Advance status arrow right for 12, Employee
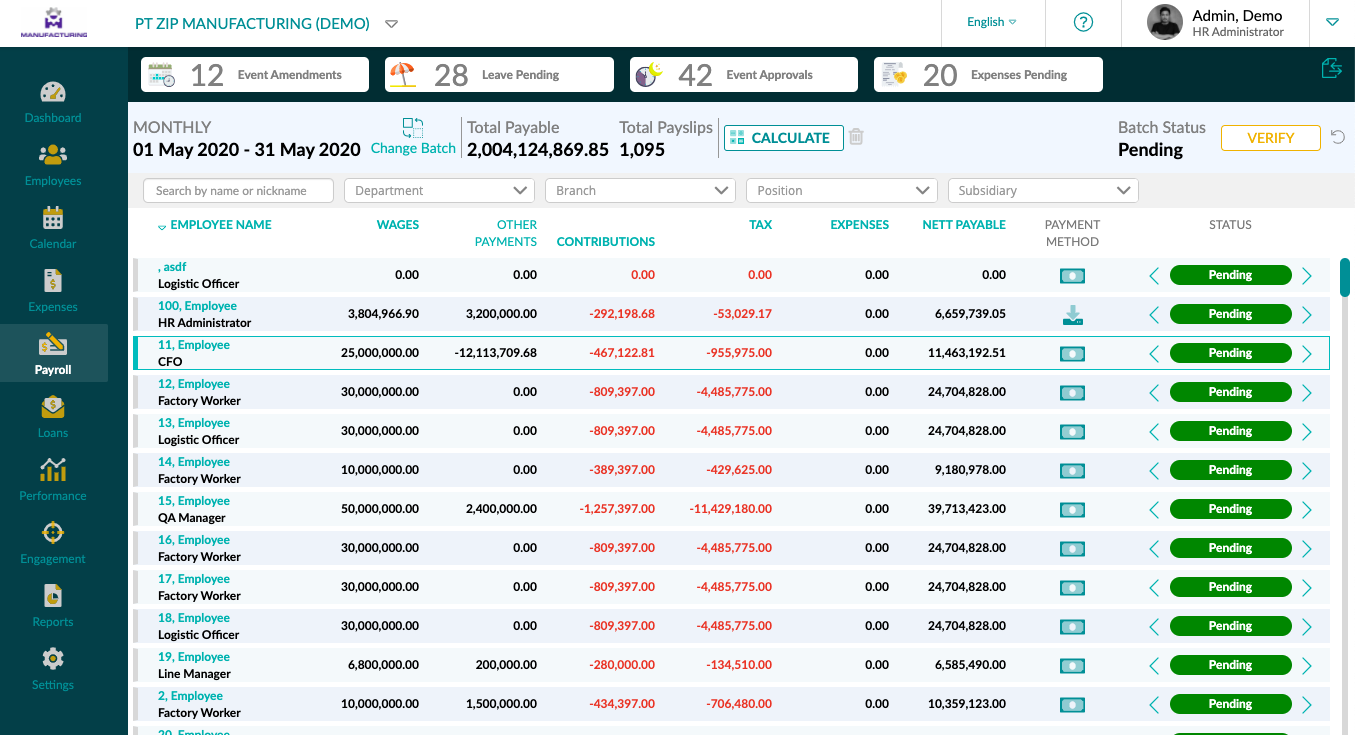 coord(1307,393)
